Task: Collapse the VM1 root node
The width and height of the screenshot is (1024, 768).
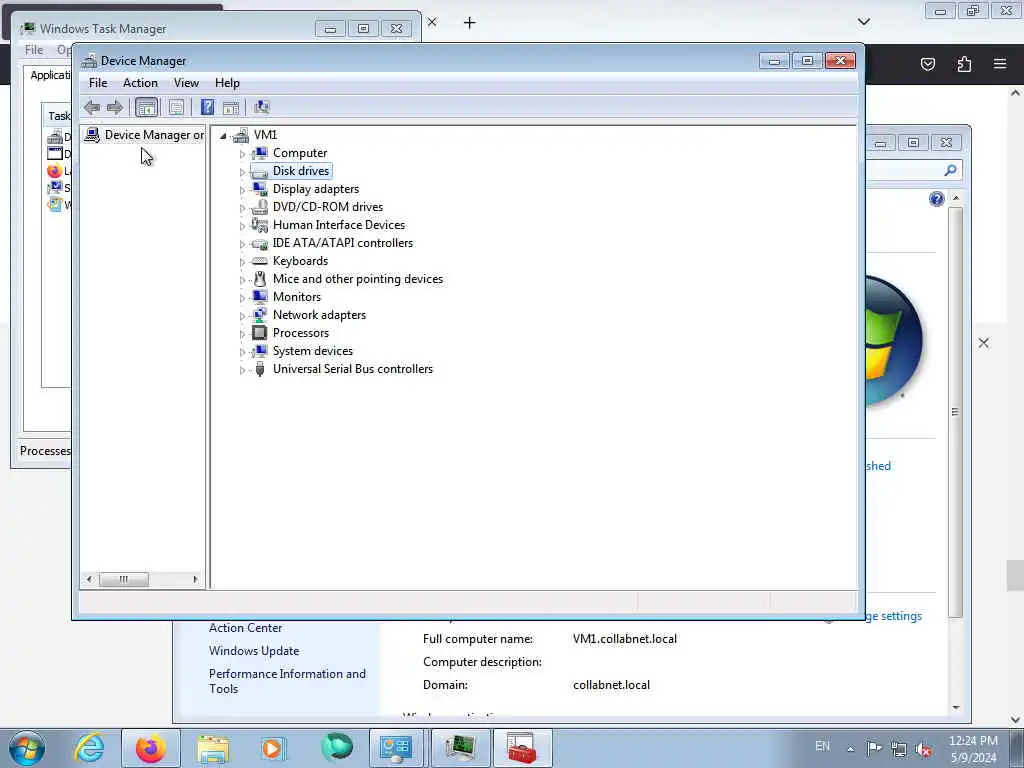Action: pos(223,136)
